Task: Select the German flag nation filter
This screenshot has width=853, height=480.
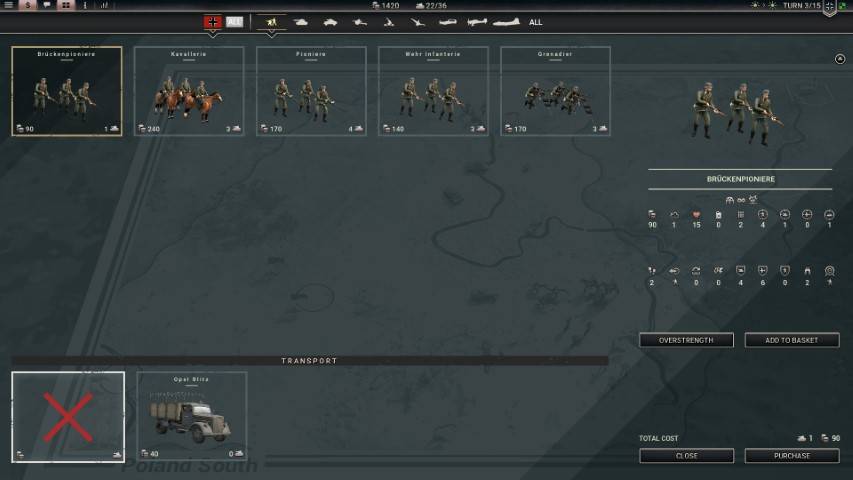Action: coord(212,21)
